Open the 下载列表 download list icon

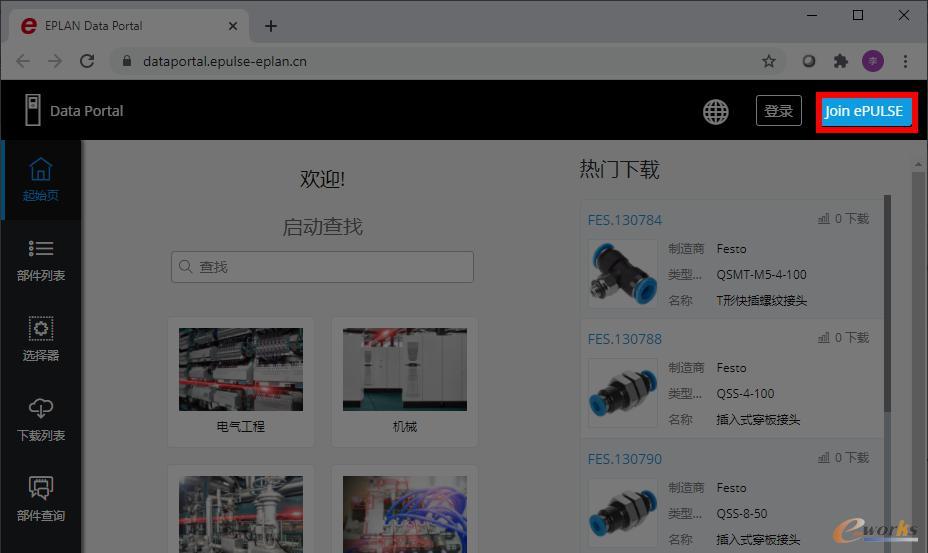tap(40, 408)
